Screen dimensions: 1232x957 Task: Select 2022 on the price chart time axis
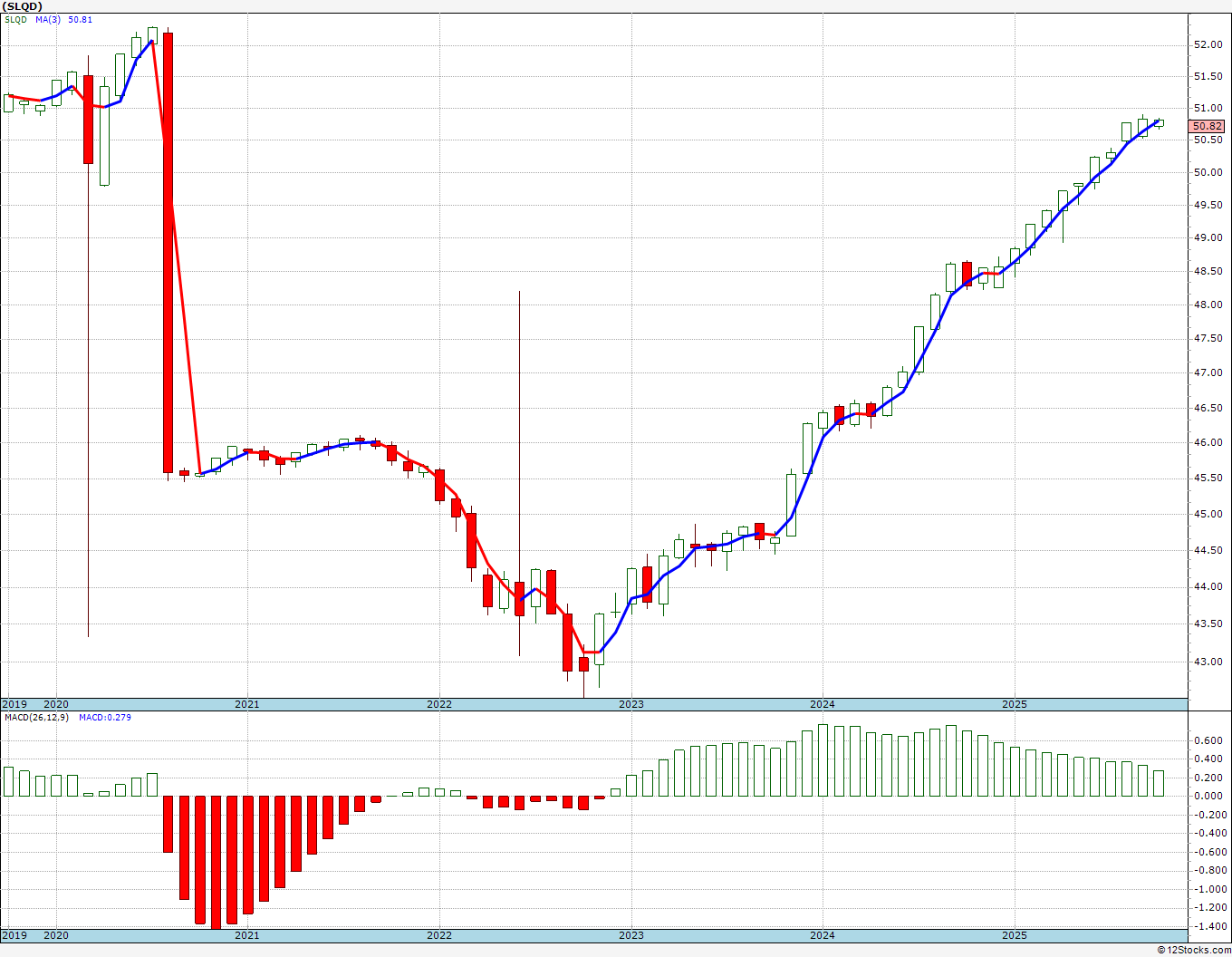439,704
